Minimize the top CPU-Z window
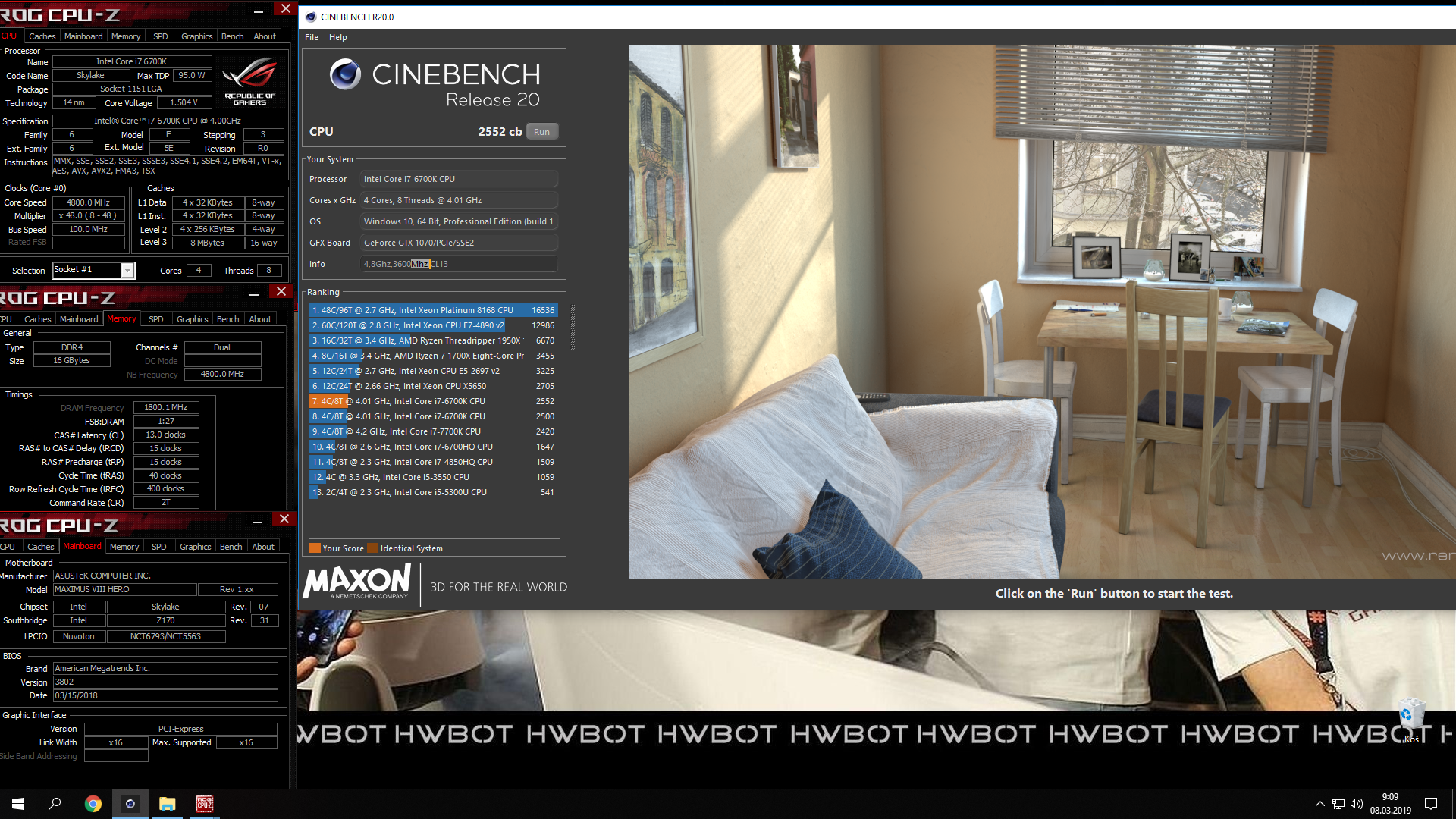The image size is (1456, 819). [x=259, y=11]
